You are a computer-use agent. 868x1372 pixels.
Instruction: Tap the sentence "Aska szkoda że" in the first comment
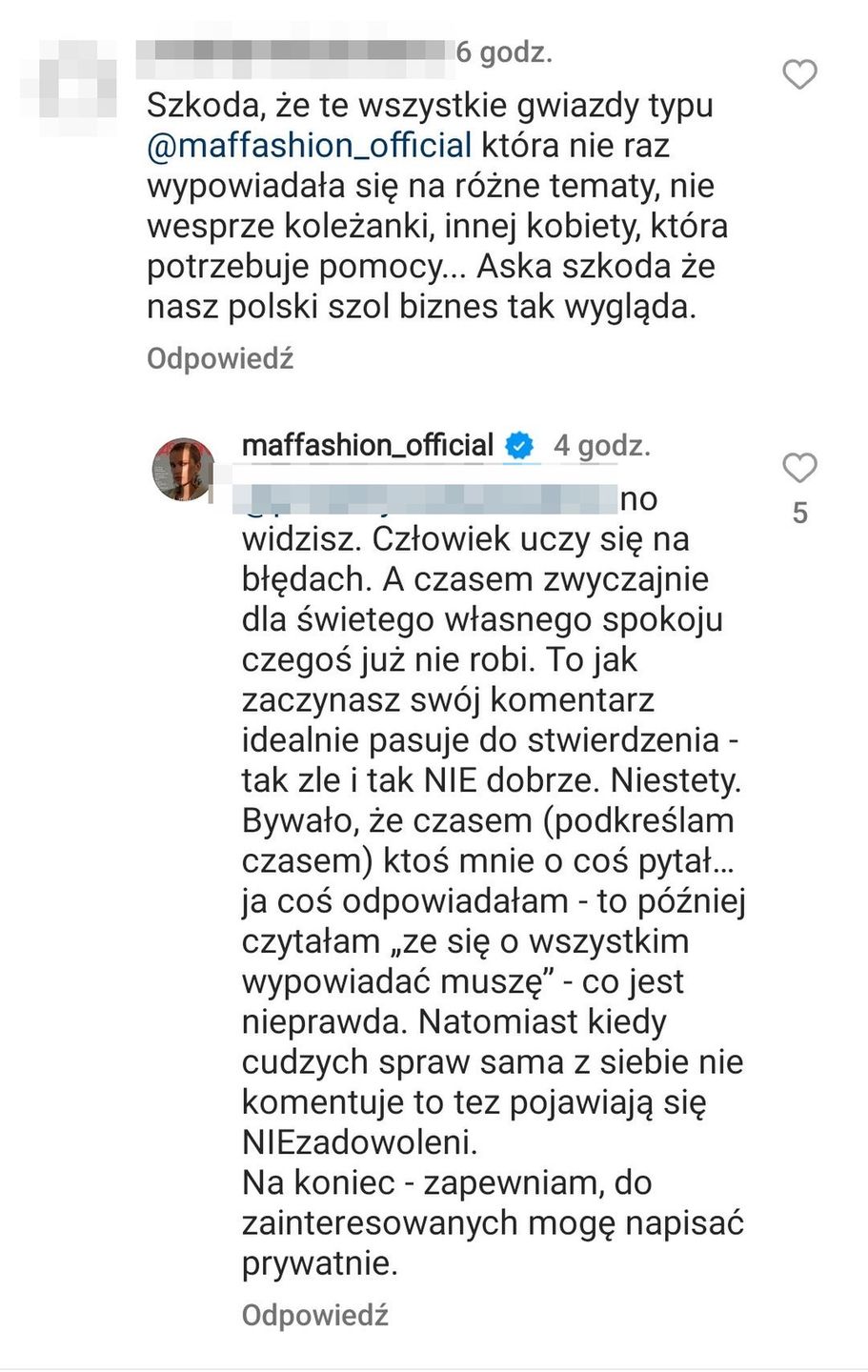[x=595, y=266]
